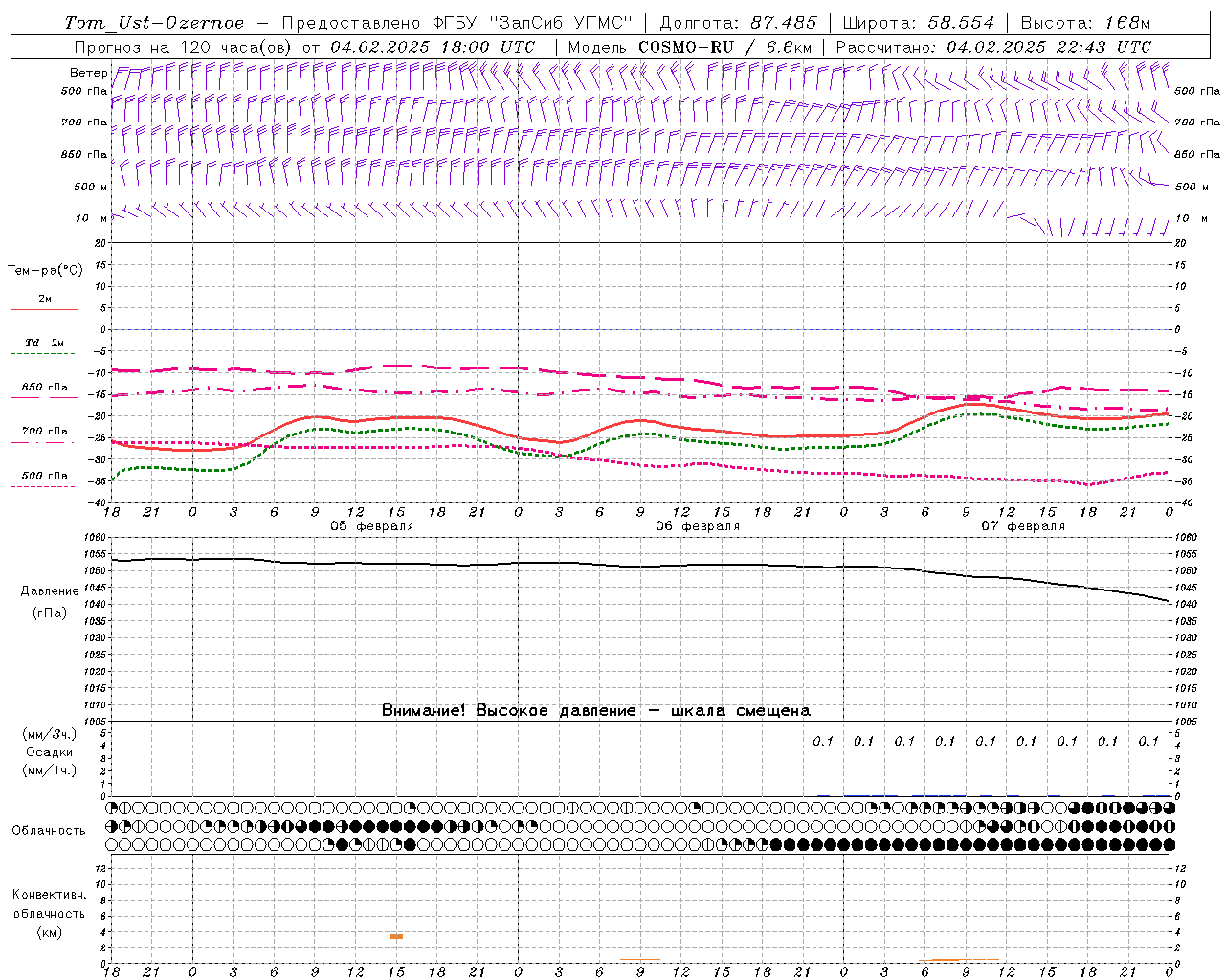Screen dimensions: 1225x980
Task: Click the station name Tom_Ust-Ozernoe
Action: point(154,23)
